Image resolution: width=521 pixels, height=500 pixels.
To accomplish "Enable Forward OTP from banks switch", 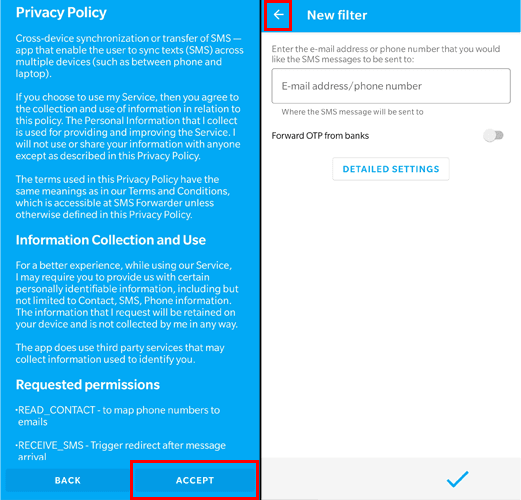I will 494,135.
